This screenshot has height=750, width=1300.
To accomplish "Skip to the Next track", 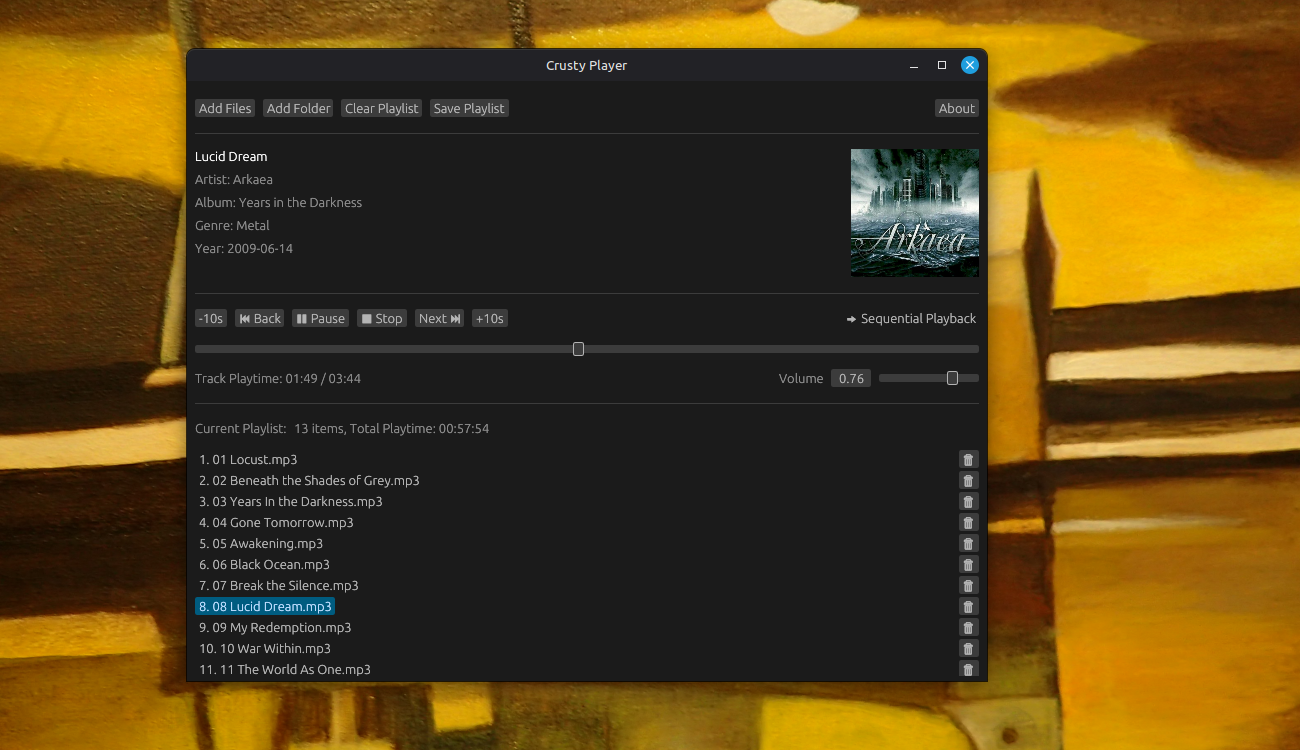I will (x=439, y=319).
